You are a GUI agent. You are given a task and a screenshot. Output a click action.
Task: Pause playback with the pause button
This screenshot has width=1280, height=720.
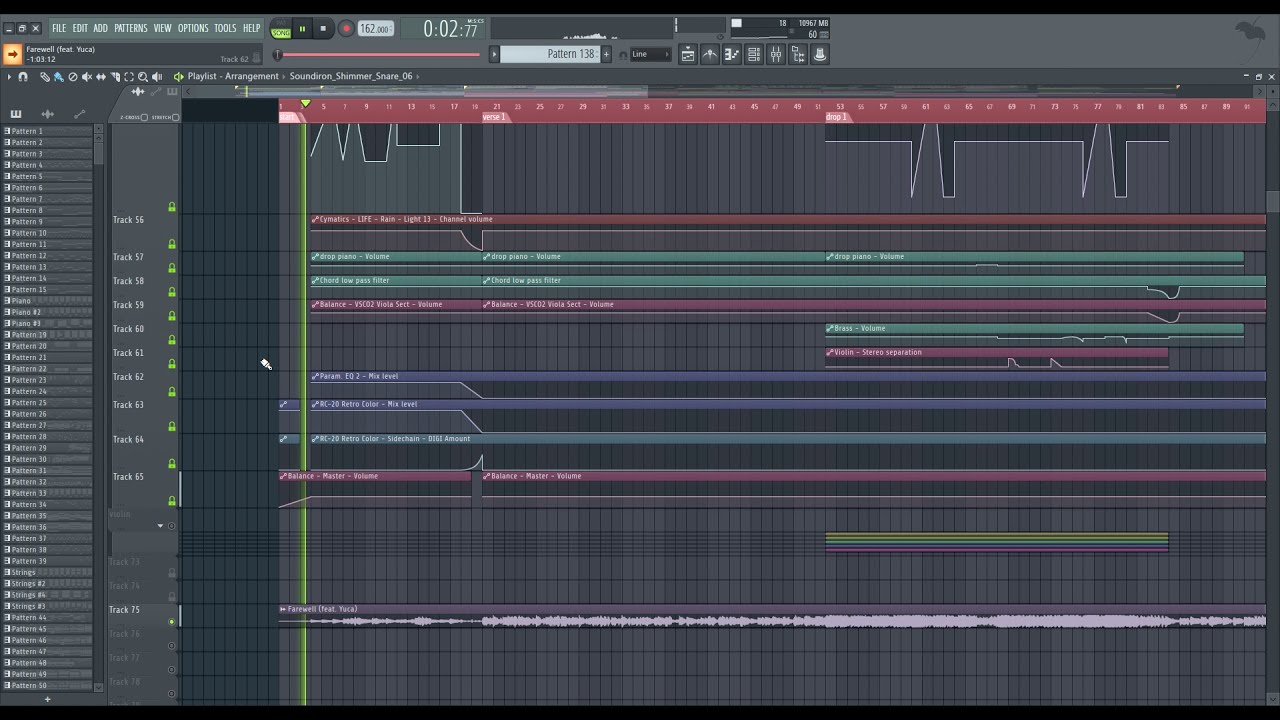(x=302, y=29)
